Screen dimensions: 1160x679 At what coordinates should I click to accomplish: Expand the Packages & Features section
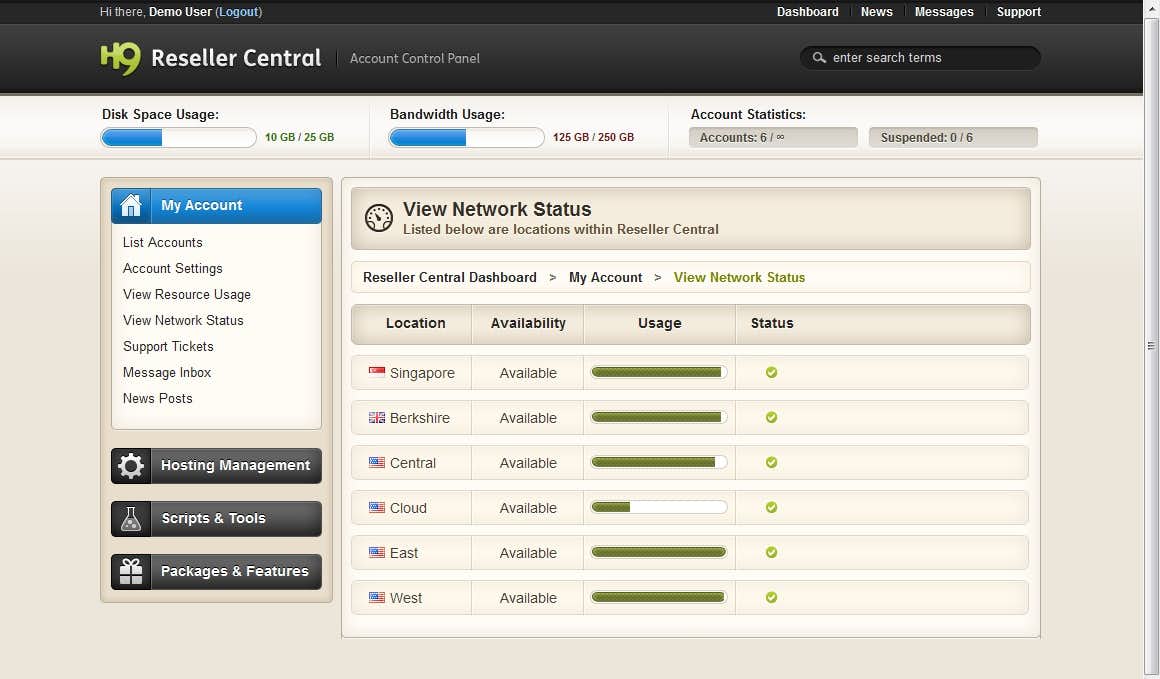coord(234,572)
